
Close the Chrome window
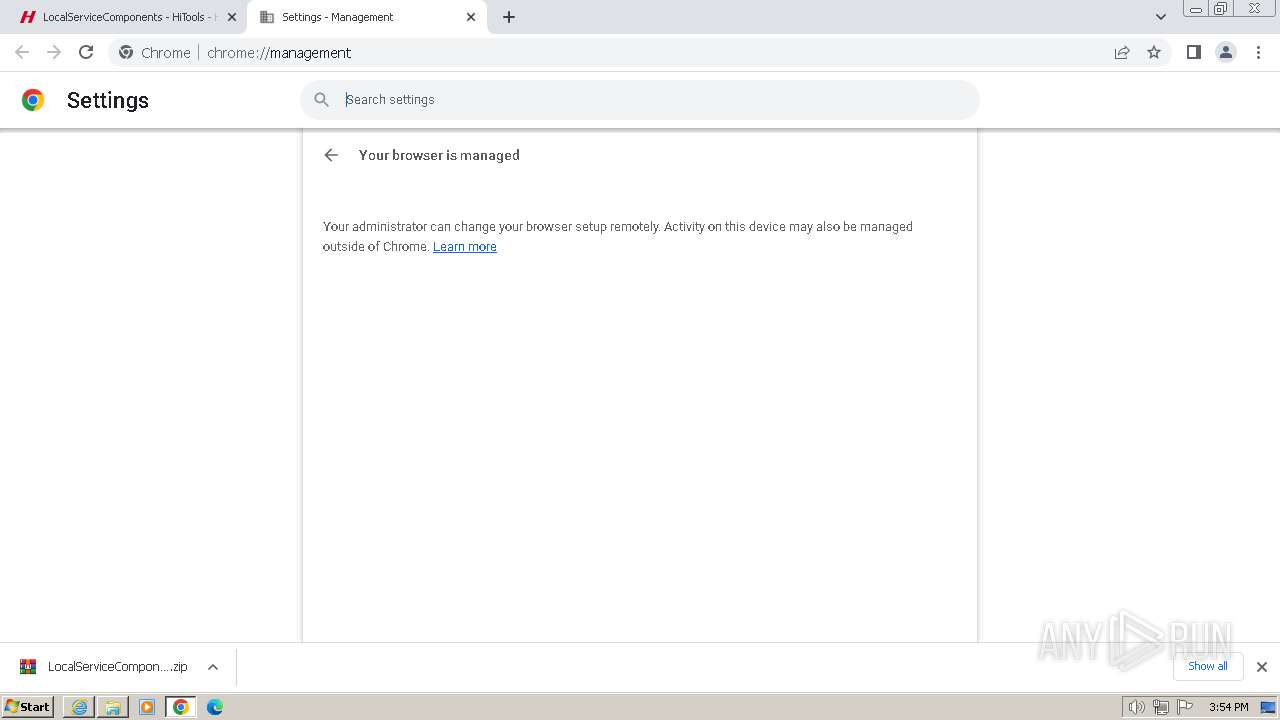point(1254,9)
